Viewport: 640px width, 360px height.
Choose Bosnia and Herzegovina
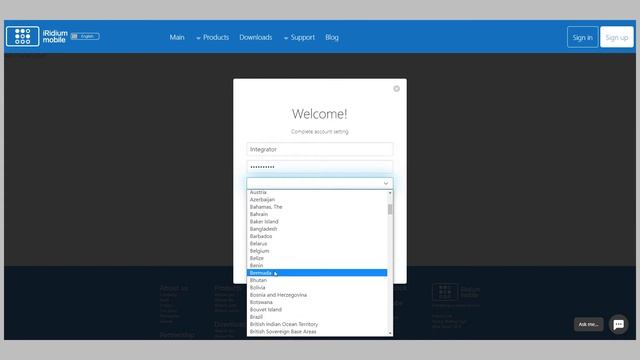(317, 295)
